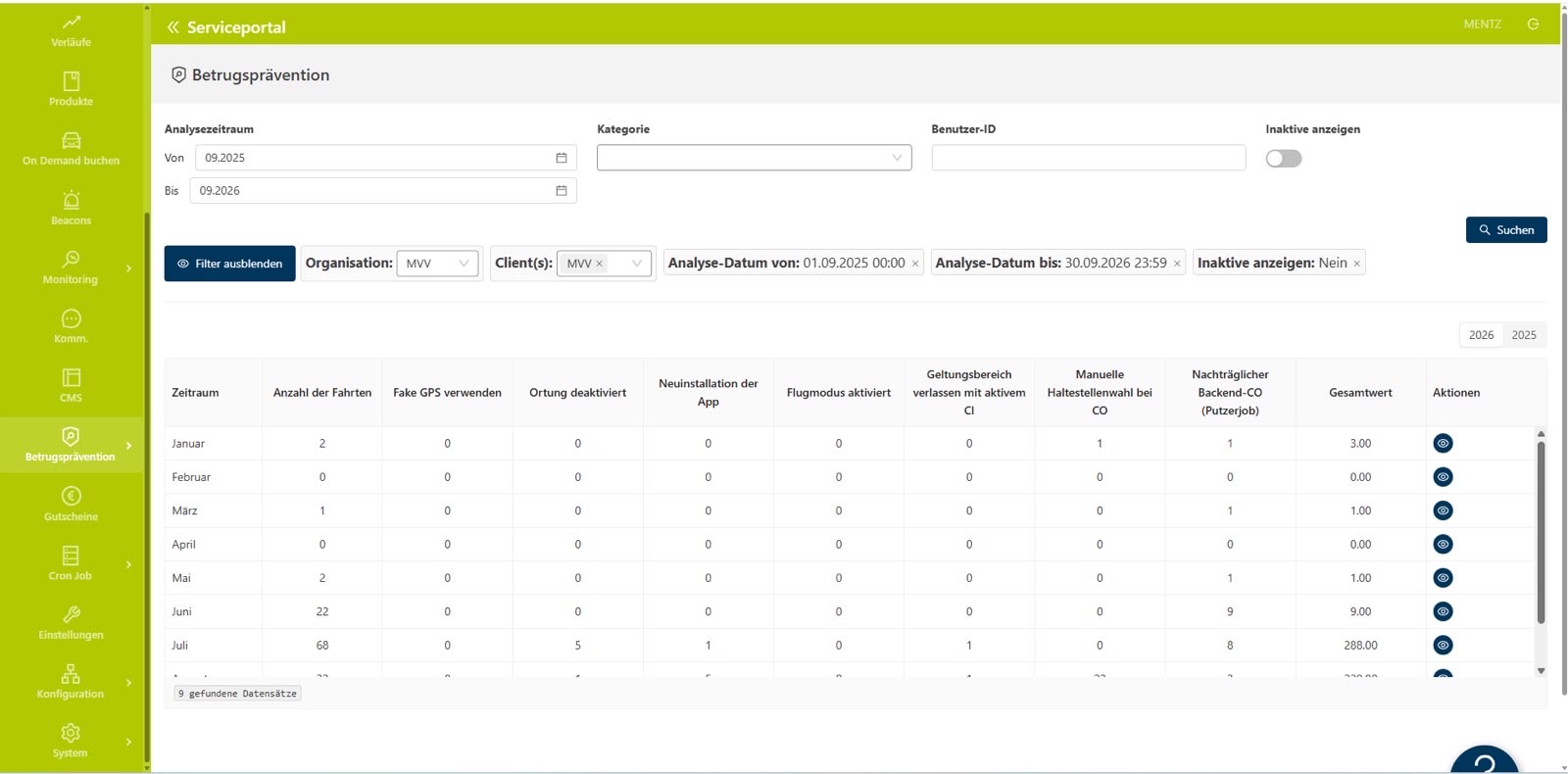The width and height of the screenshot is (1568, 774).
Task: Click the table scroll down arrow
Action: pos(1541,671)
